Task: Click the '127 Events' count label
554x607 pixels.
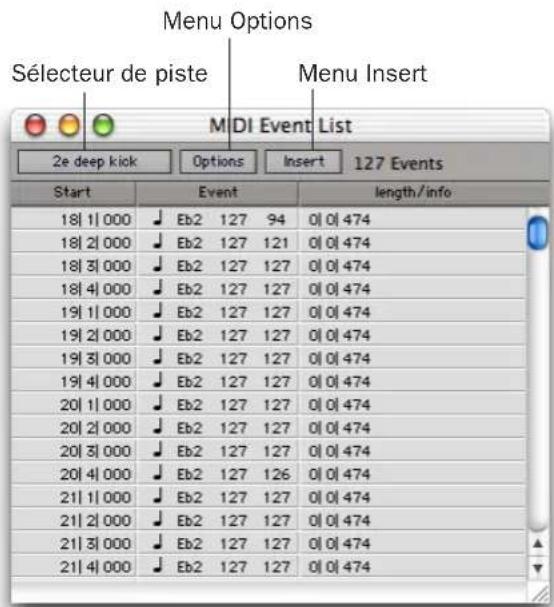Action: point(398,163)
